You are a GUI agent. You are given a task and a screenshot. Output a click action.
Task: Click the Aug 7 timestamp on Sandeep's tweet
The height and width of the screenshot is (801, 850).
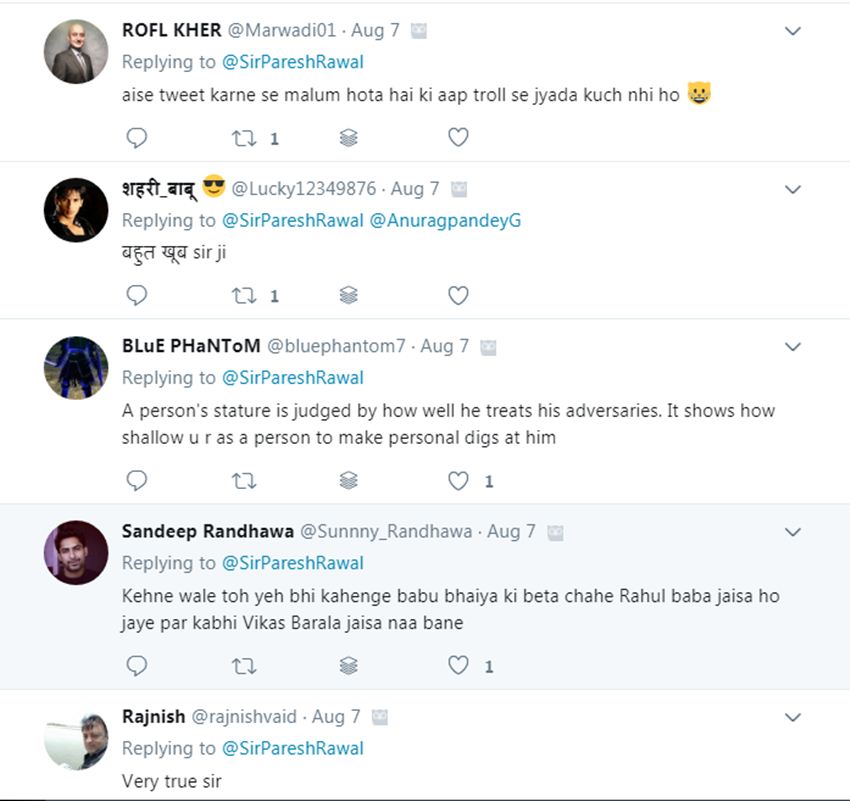pos(511,532)
